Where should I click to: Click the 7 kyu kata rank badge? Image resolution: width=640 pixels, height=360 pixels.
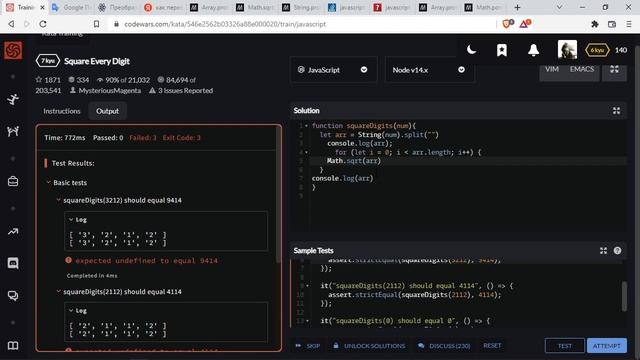click(48, 61)
